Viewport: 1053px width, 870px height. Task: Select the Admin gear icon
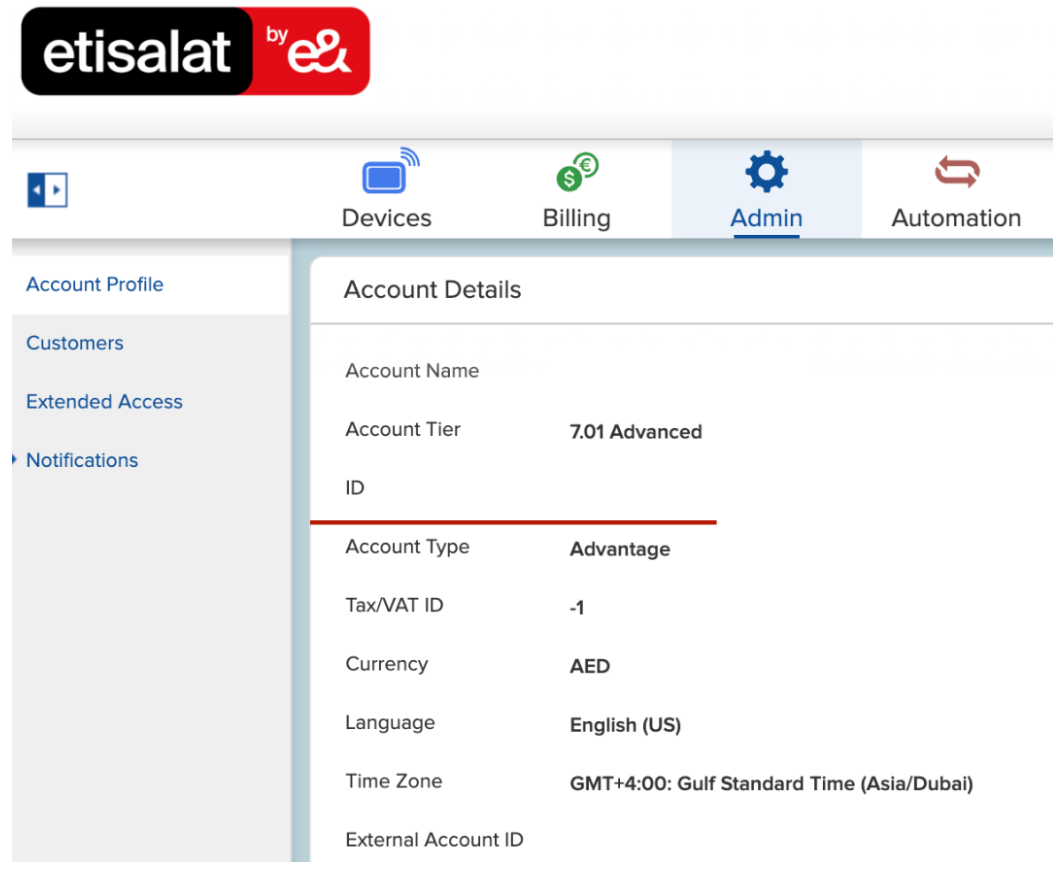766,173
